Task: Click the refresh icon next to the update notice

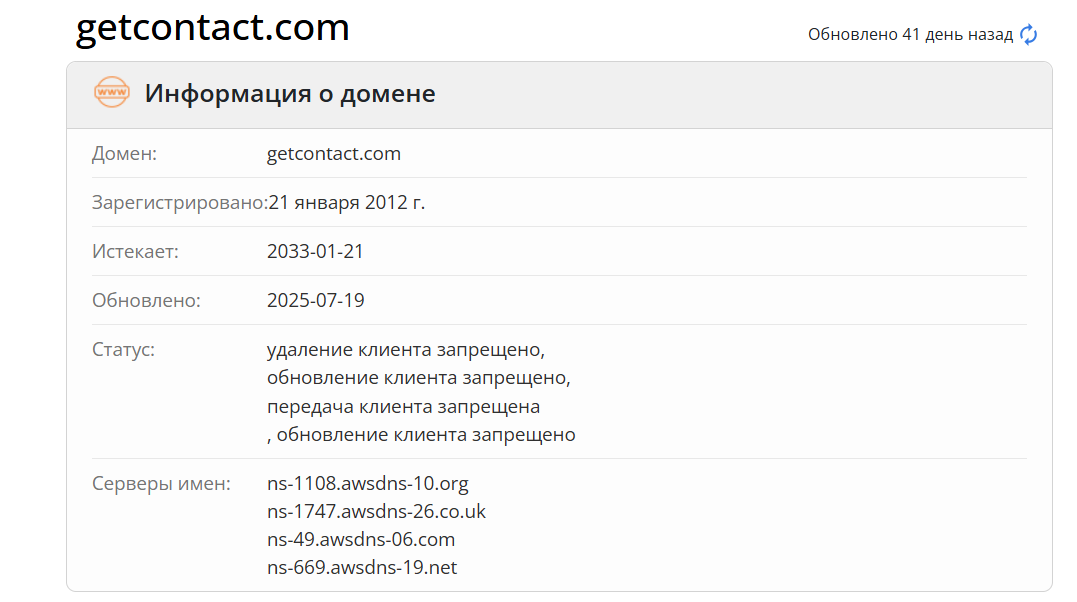Action: tap(1028, 35)
